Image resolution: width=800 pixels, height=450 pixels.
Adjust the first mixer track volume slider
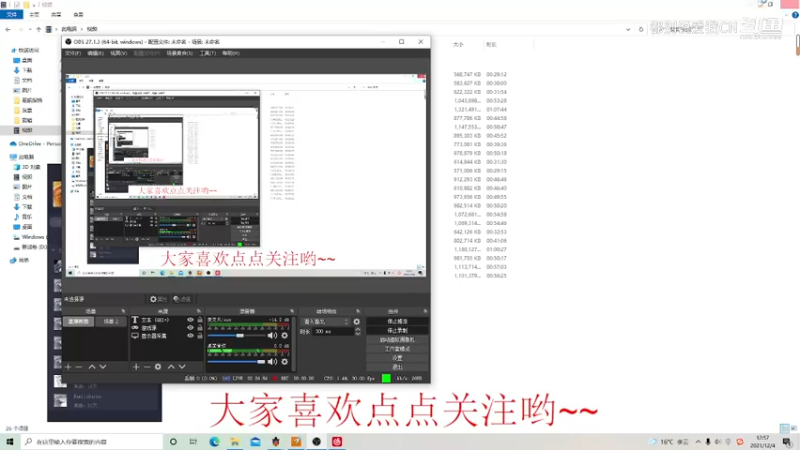pyautogui.click(x=236, y=336)
